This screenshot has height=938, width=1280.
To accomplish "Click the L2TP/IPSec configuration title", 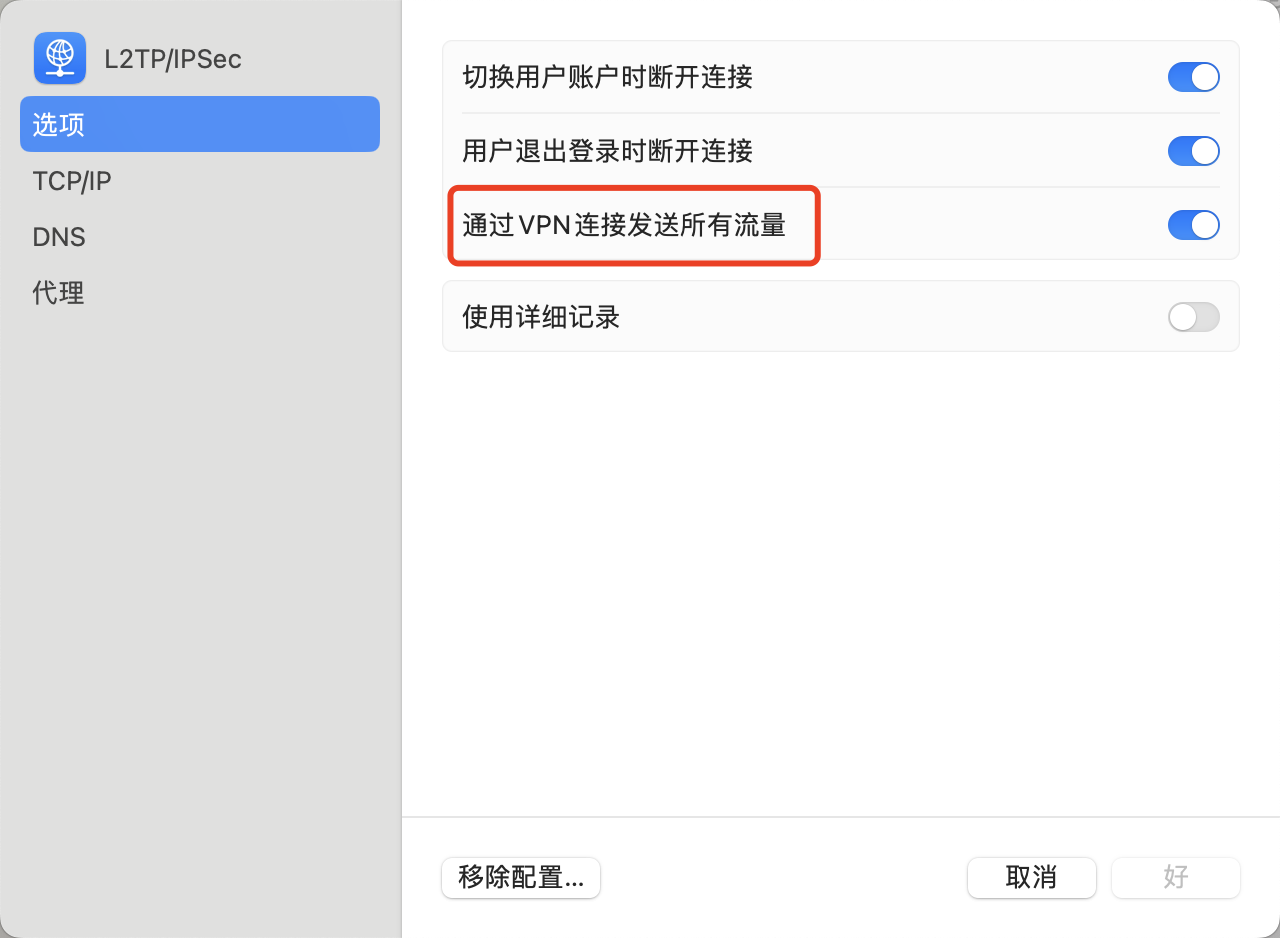I will click(x=173, y=59).
